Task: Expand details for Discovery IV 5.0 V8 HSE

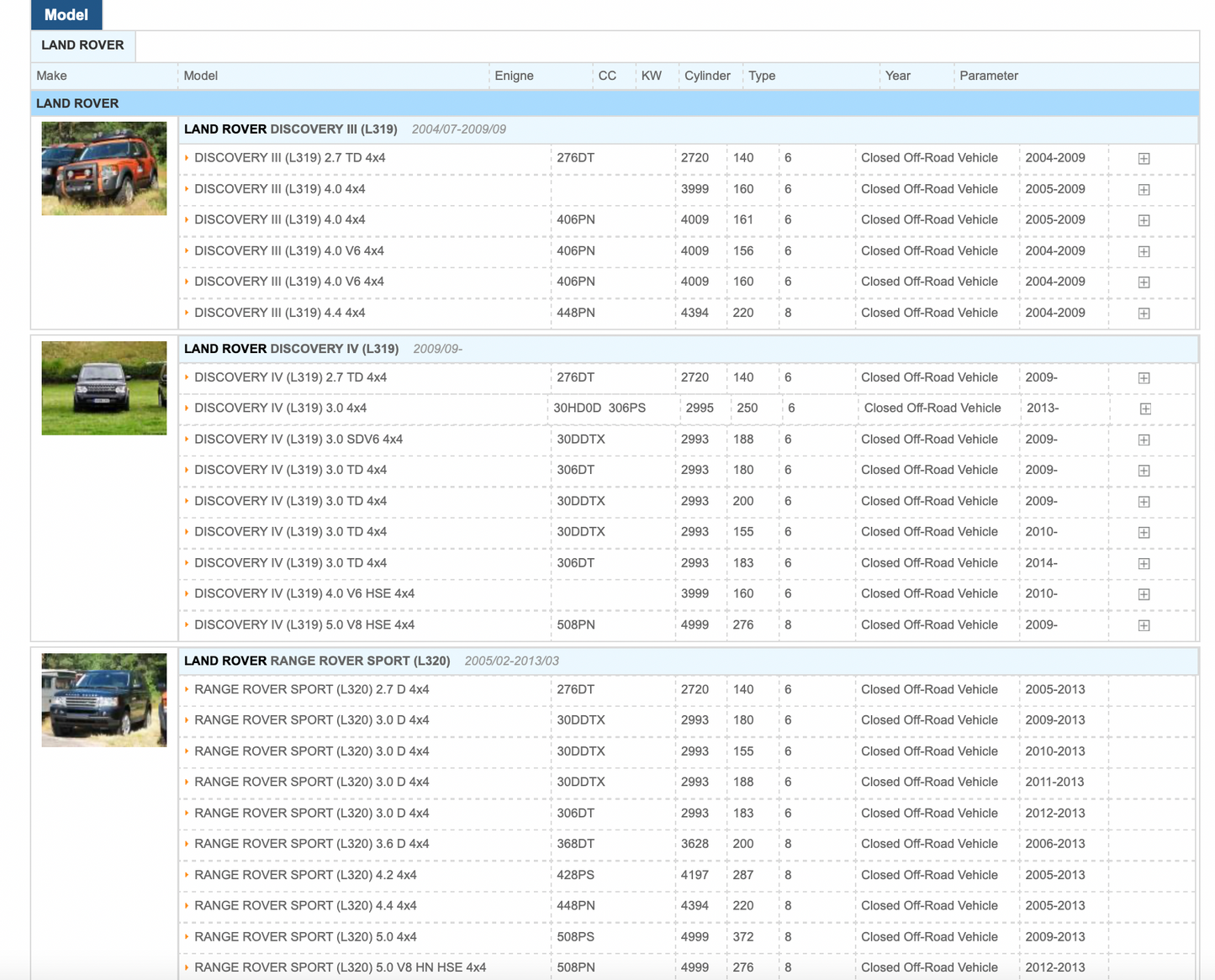Action: [x=1144, y=626]
